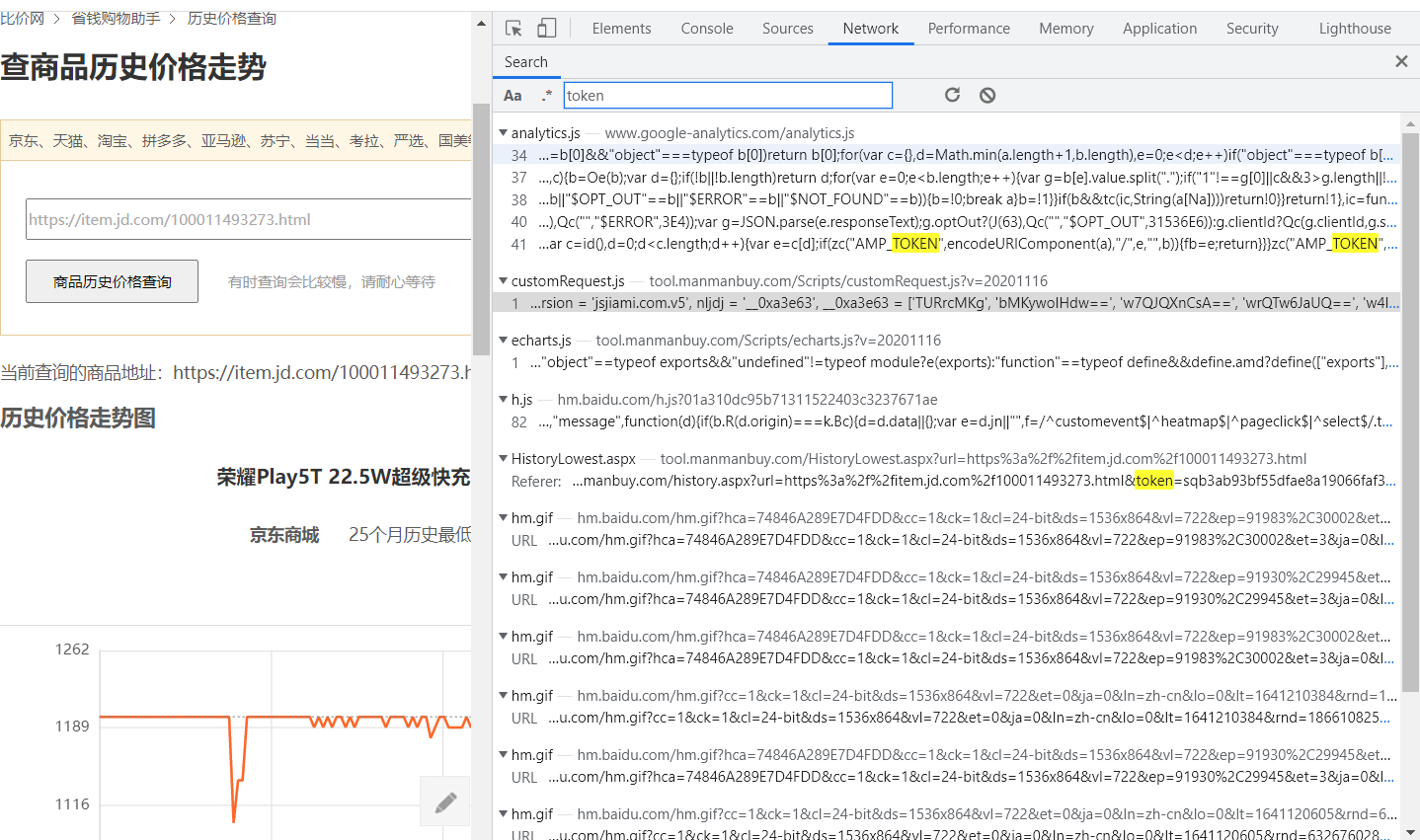Collapse the third hm.gif result group
Screen dimensions: 1420x840
[x=504, y=636]
